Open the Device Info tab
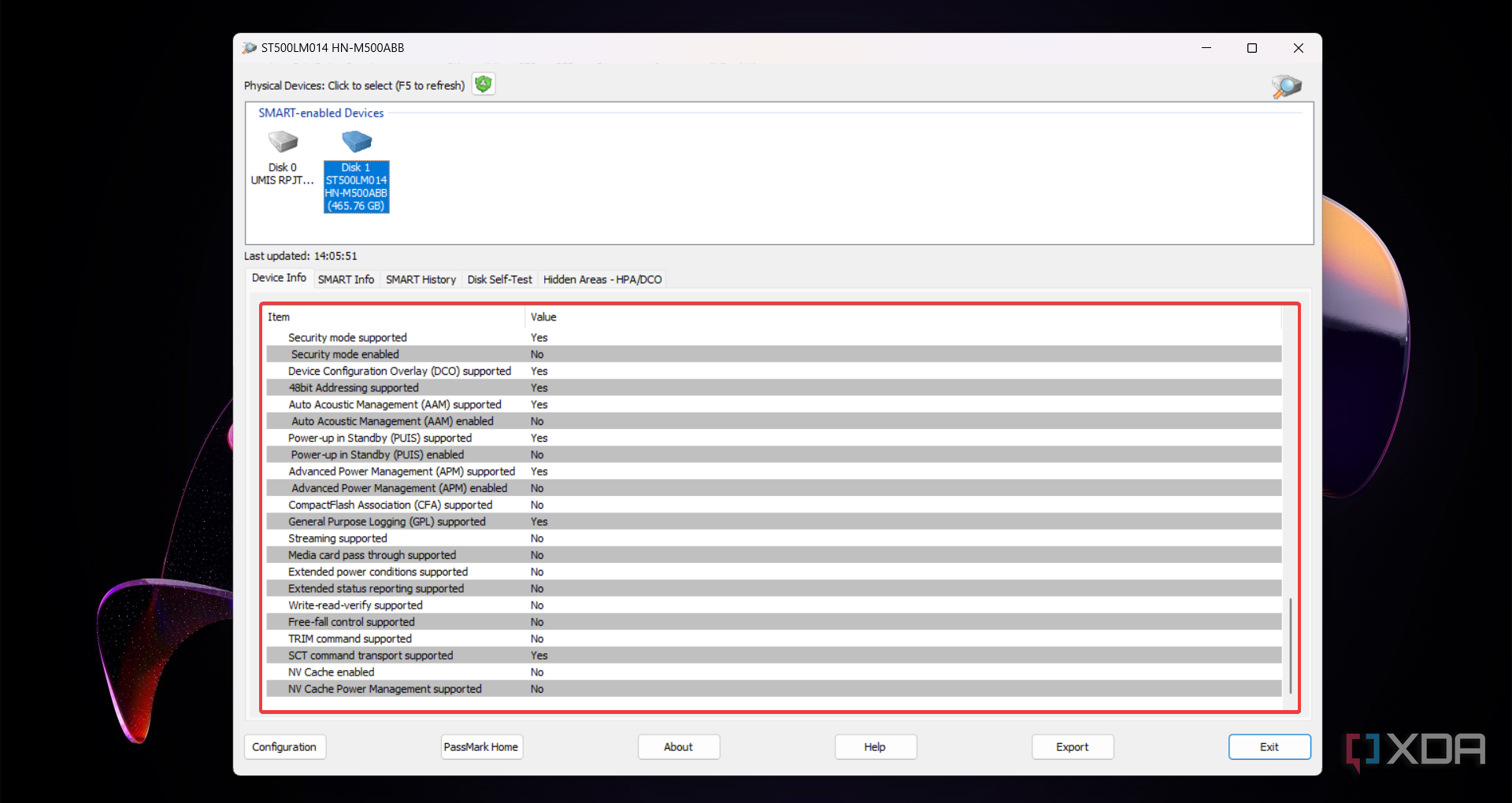The height and width of the screenshot is (803, 1512). (279, 278)
